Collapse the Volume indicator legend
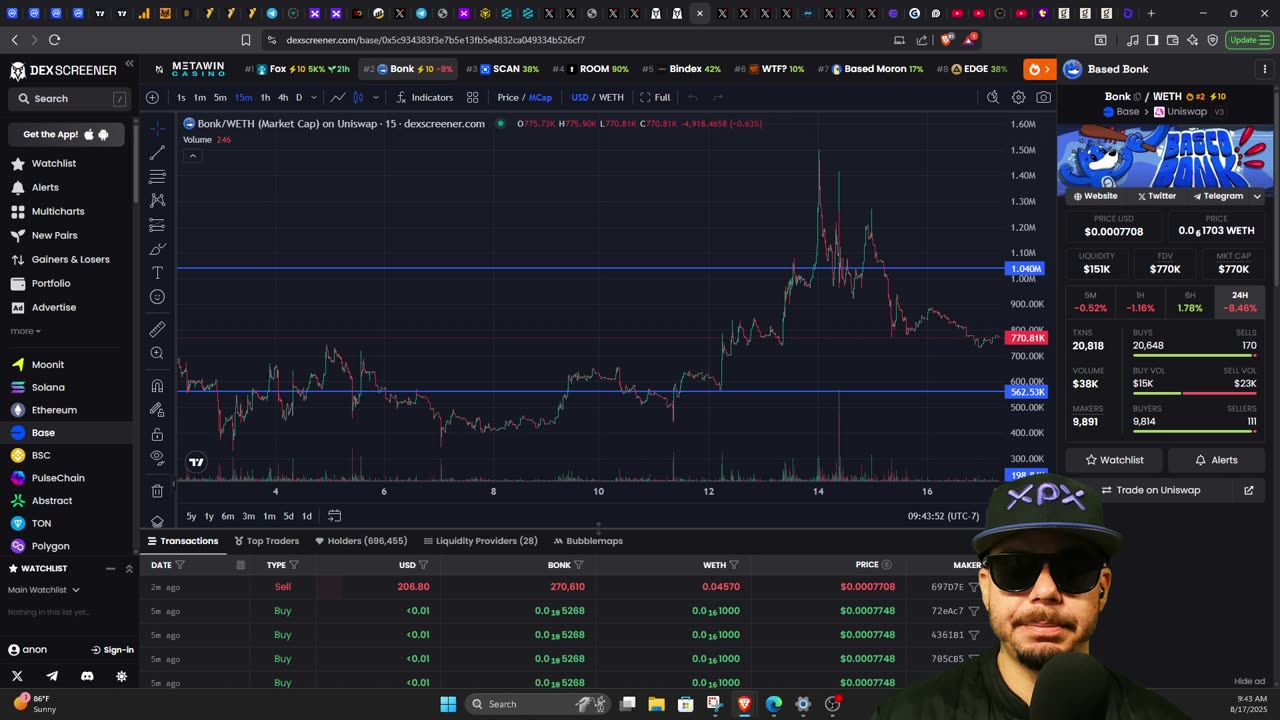Viewport: 1280px width, 720px height. (x=192, y=156)
